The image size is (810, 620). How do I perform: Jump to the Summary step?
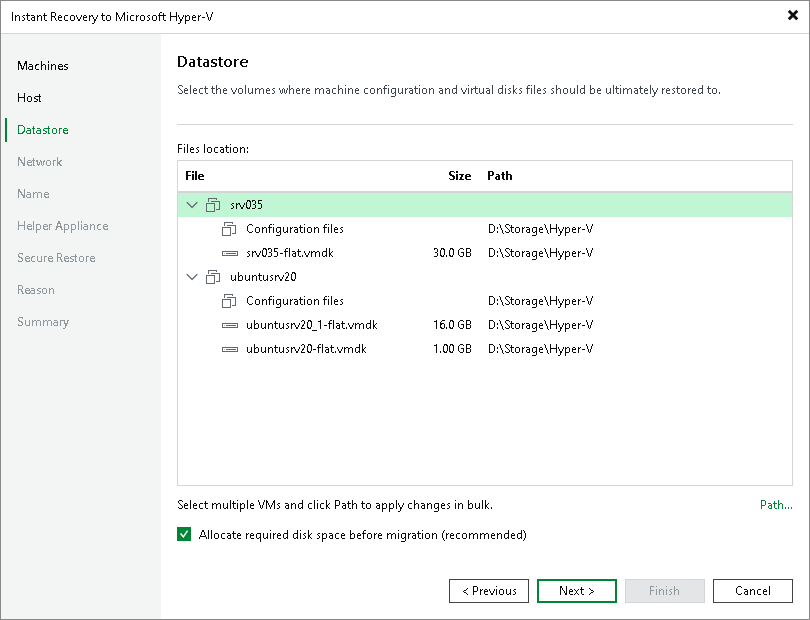point(42,321)
